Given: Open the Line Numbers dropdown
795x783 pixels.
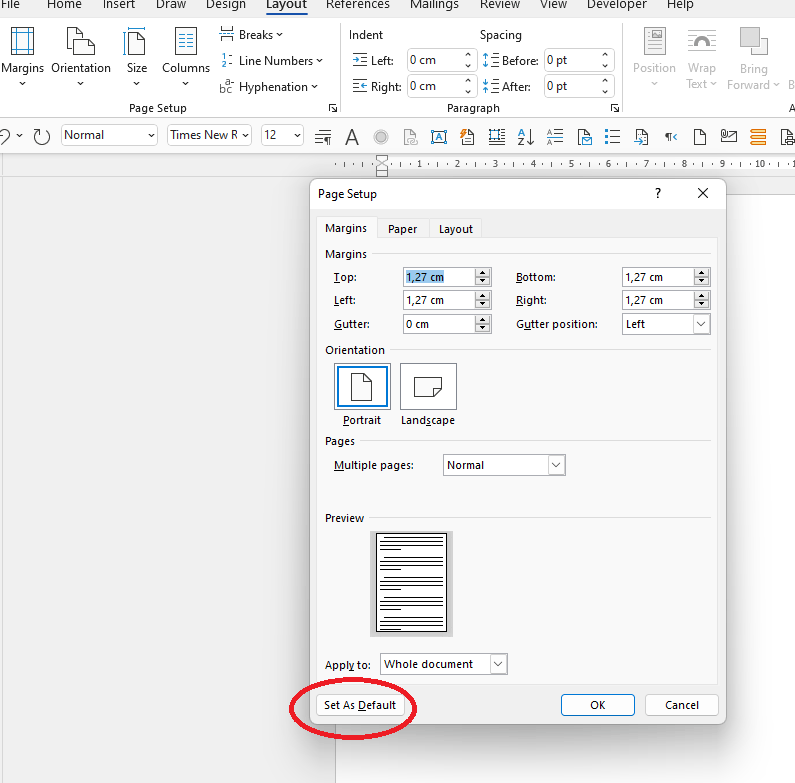Looking at the screenshot, I should [x=272, y=61].
